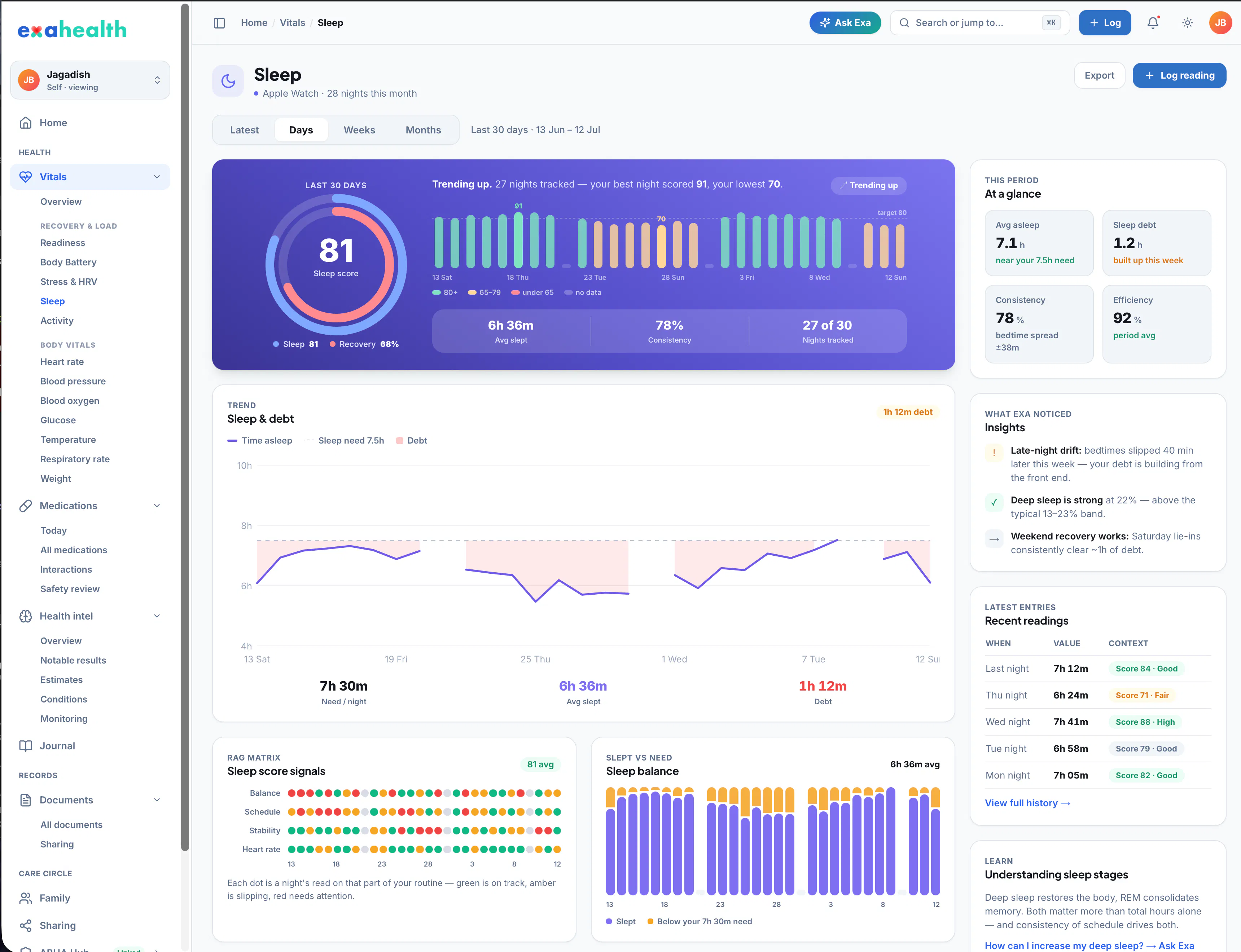Collapse the Medications section chevron
Image resolution: width=1241 pixels, height=952 pixels.
pos(157,506)
